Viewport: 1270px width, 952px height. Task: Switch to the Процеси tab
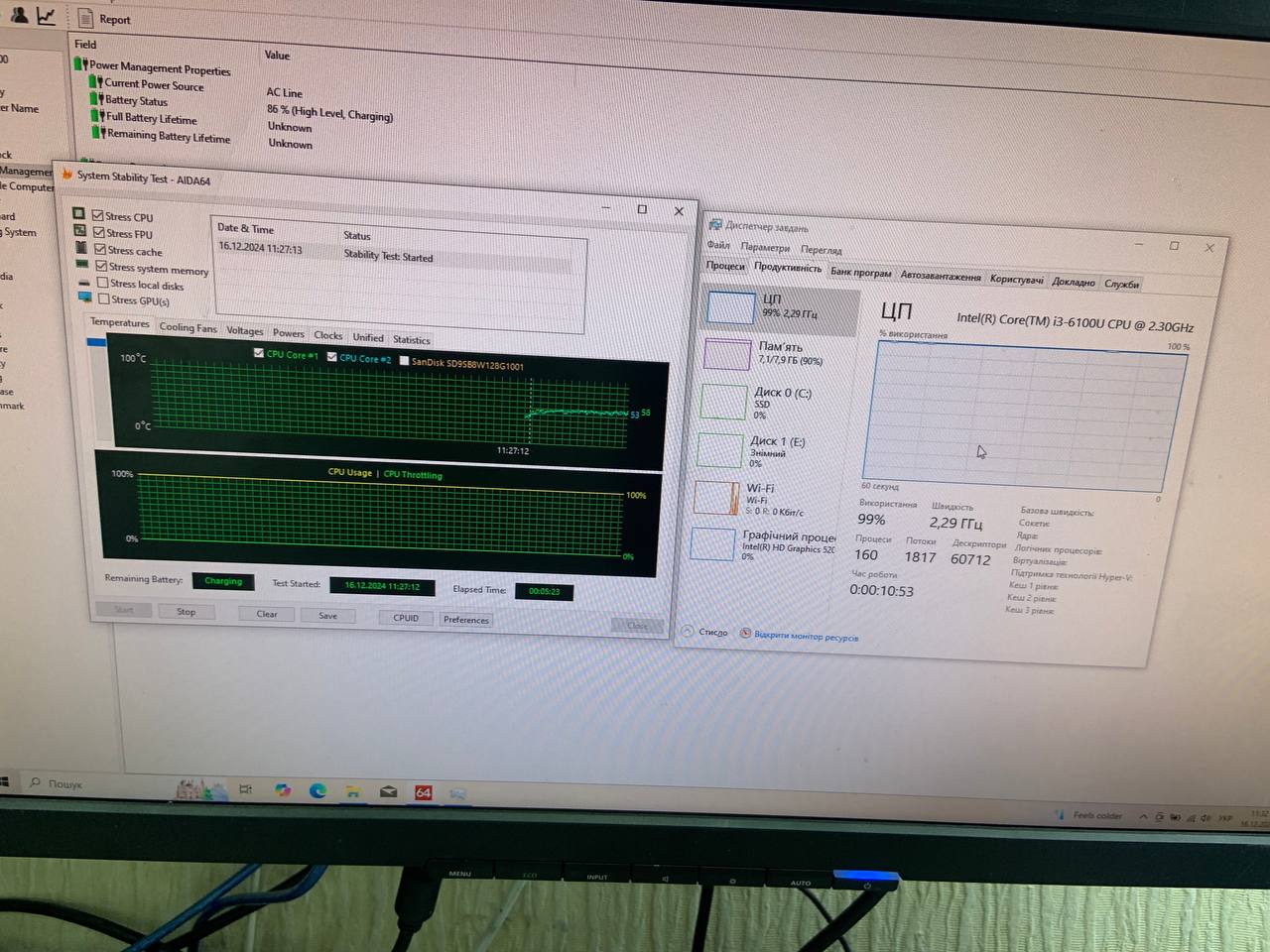tap(725, 266)
